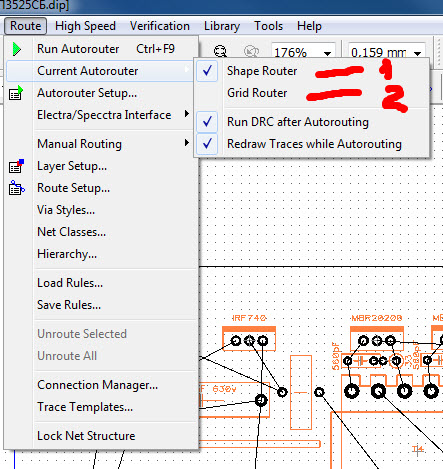
Task: Choose Layer Setup... menu entry
Action: click(x=100, y=166)
